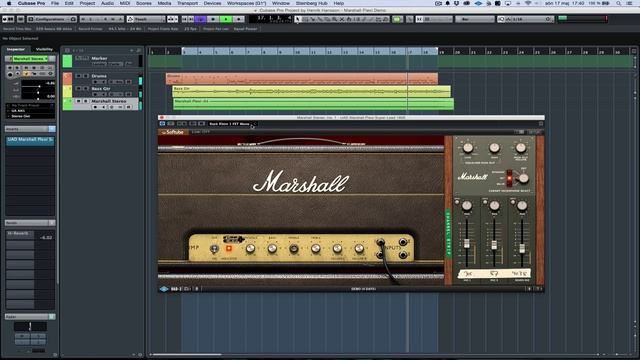Image resolution: width=640 pixels, height=360 pixels.
Task: Open the MIDI menu
Action: point(125,3)
